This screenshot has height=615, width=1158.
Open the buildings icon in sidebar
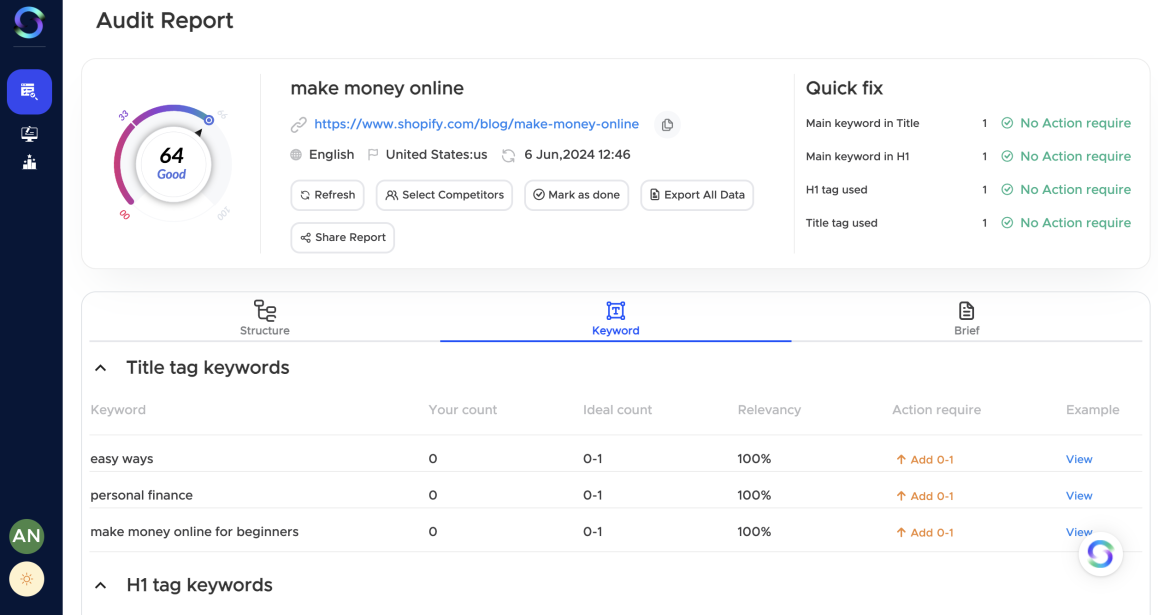(30, 162)
